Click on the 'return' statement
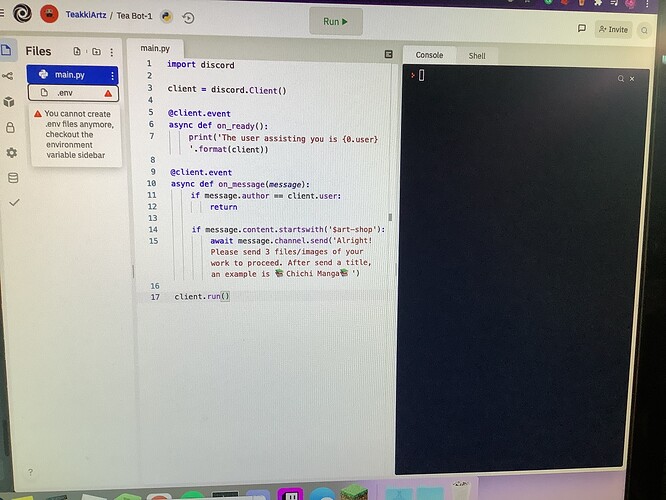The height and width of the screenshot is (500, 666). [x=223, y=207]
